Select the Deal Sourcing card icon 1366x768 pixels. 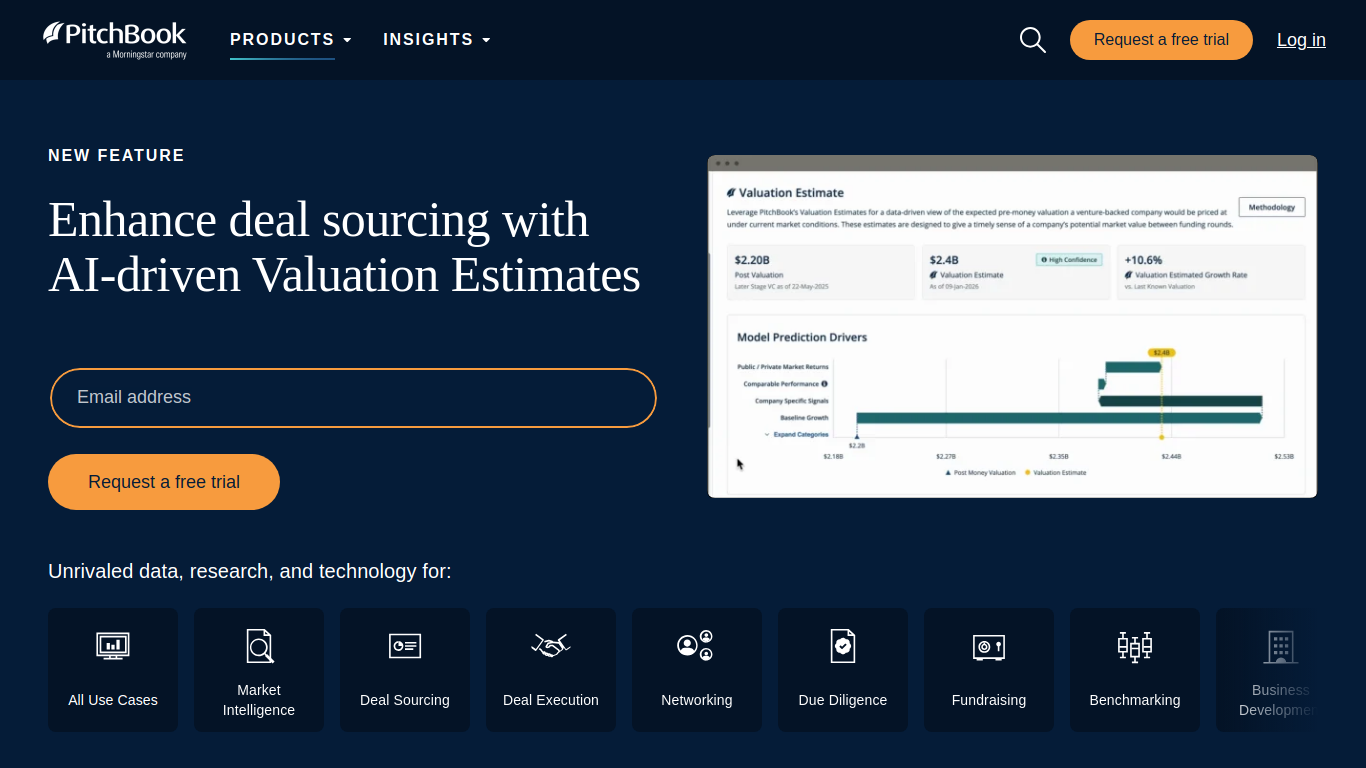(x=405, y=646)
